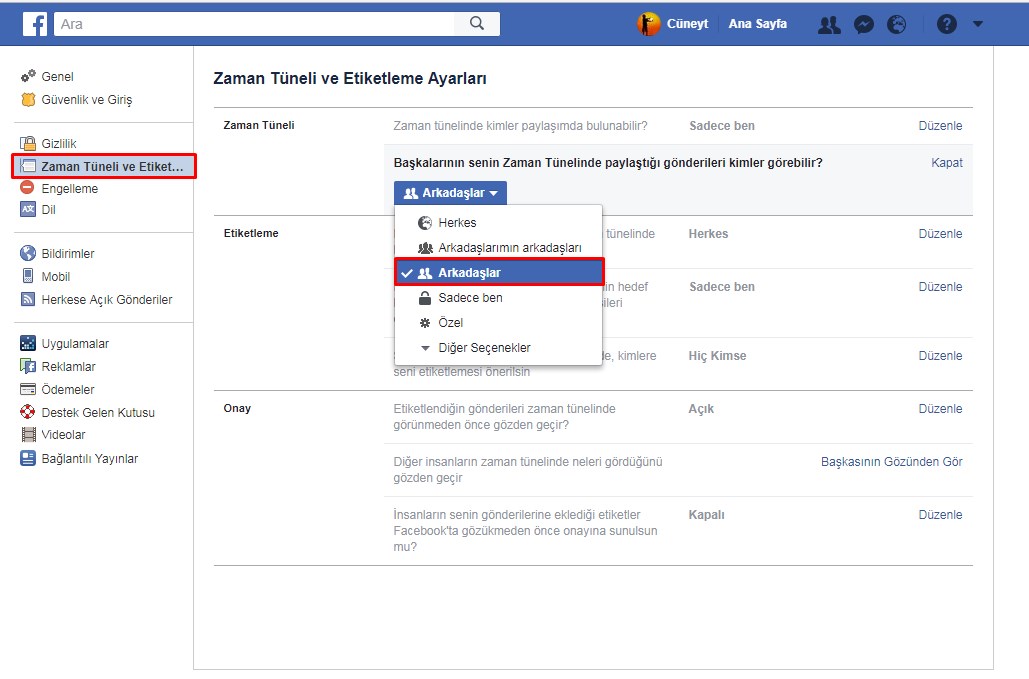The width and height of the screenshot is (1029, 679).
Task: Click the Facebook logo icon
Action: [x=35, y=24]
